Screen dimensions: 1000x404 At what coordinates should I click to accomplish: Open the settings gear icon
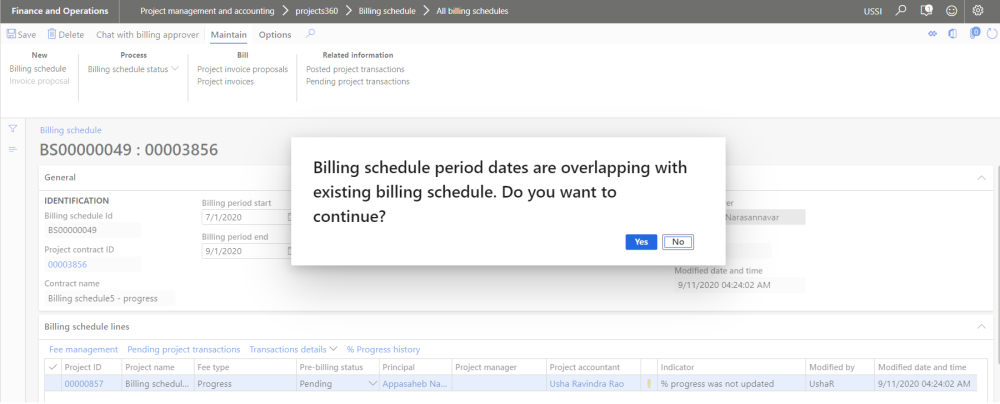[977, 10]
